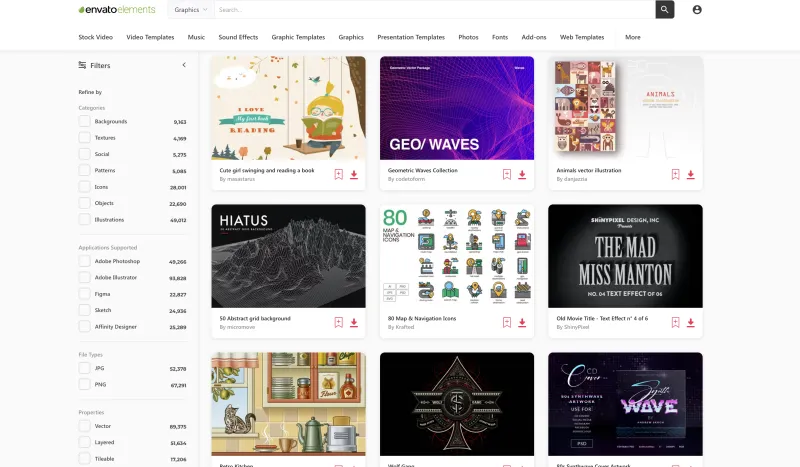800x467 pixels.
Task: Check the Backgrounds category filter
Action: pos(85,121)
